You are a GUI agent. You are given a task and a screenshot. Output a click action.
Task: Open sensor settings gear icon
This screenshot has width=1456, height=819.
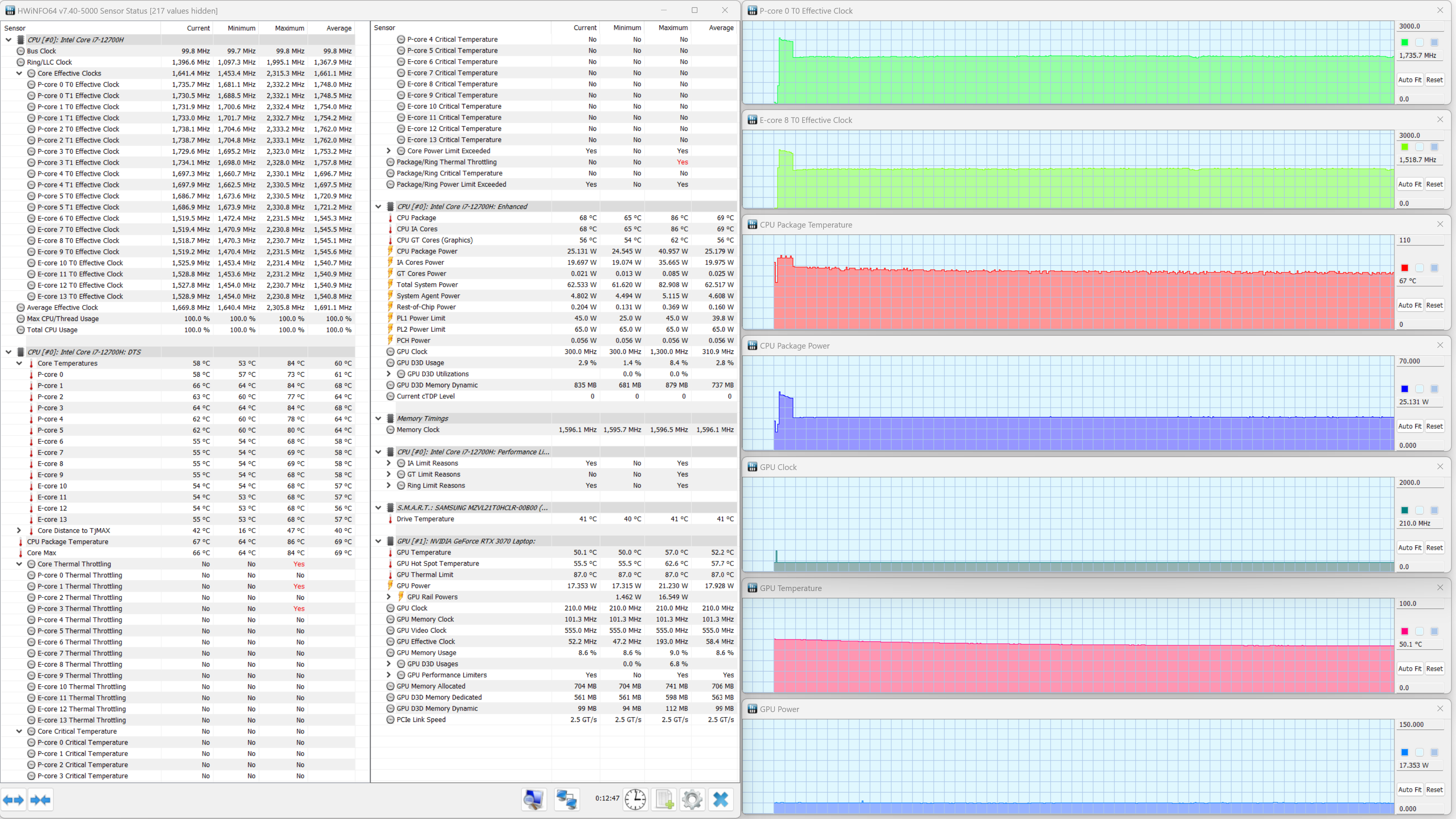pos(692,799)
